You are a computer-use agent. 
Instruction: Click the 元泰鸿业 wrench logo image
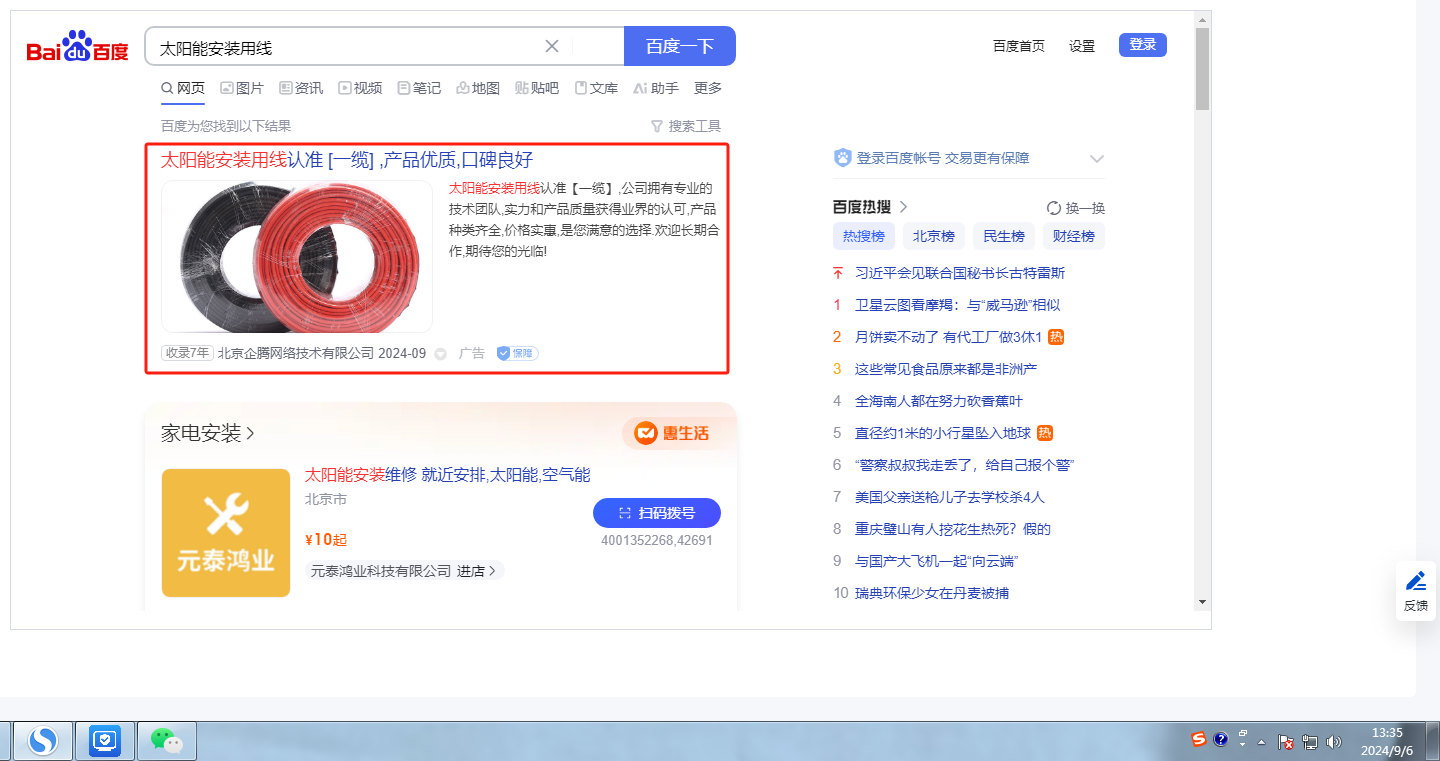(x=226, y=533)
